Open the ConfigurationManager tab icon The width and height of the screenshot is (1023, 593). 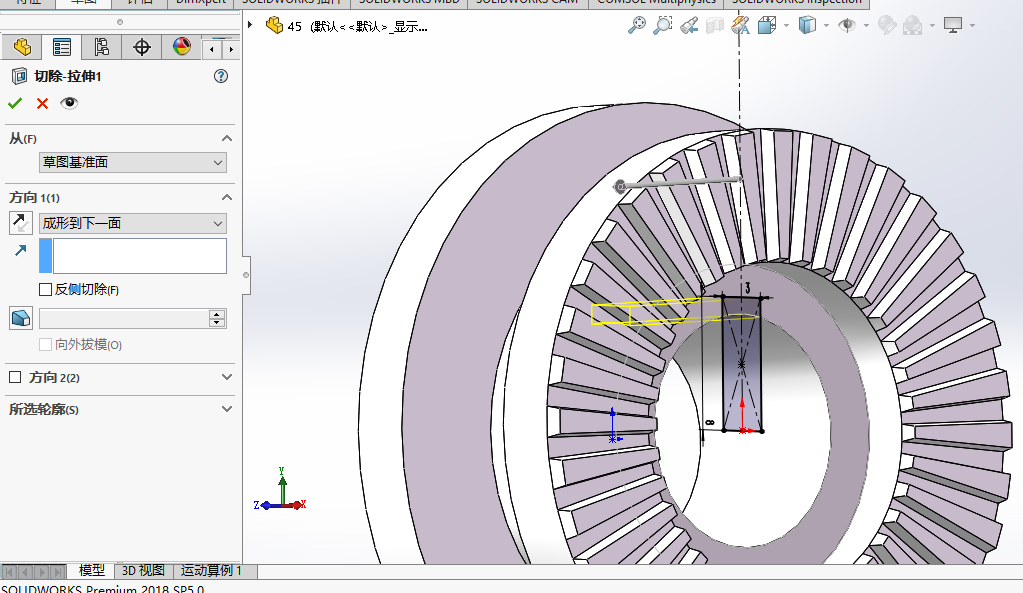tap(102, 47)
